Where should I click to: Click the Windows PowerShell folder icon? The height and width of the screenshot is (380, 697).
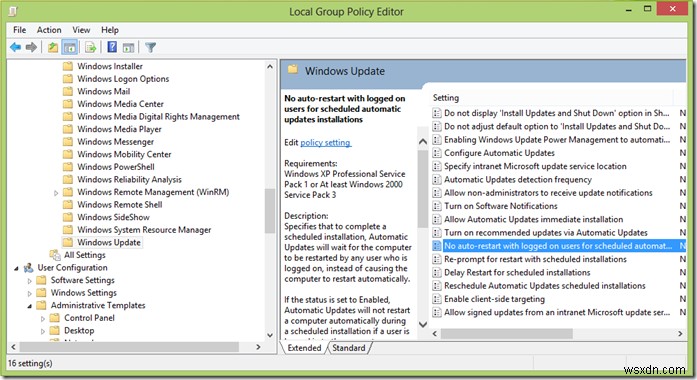coord(68,167)
